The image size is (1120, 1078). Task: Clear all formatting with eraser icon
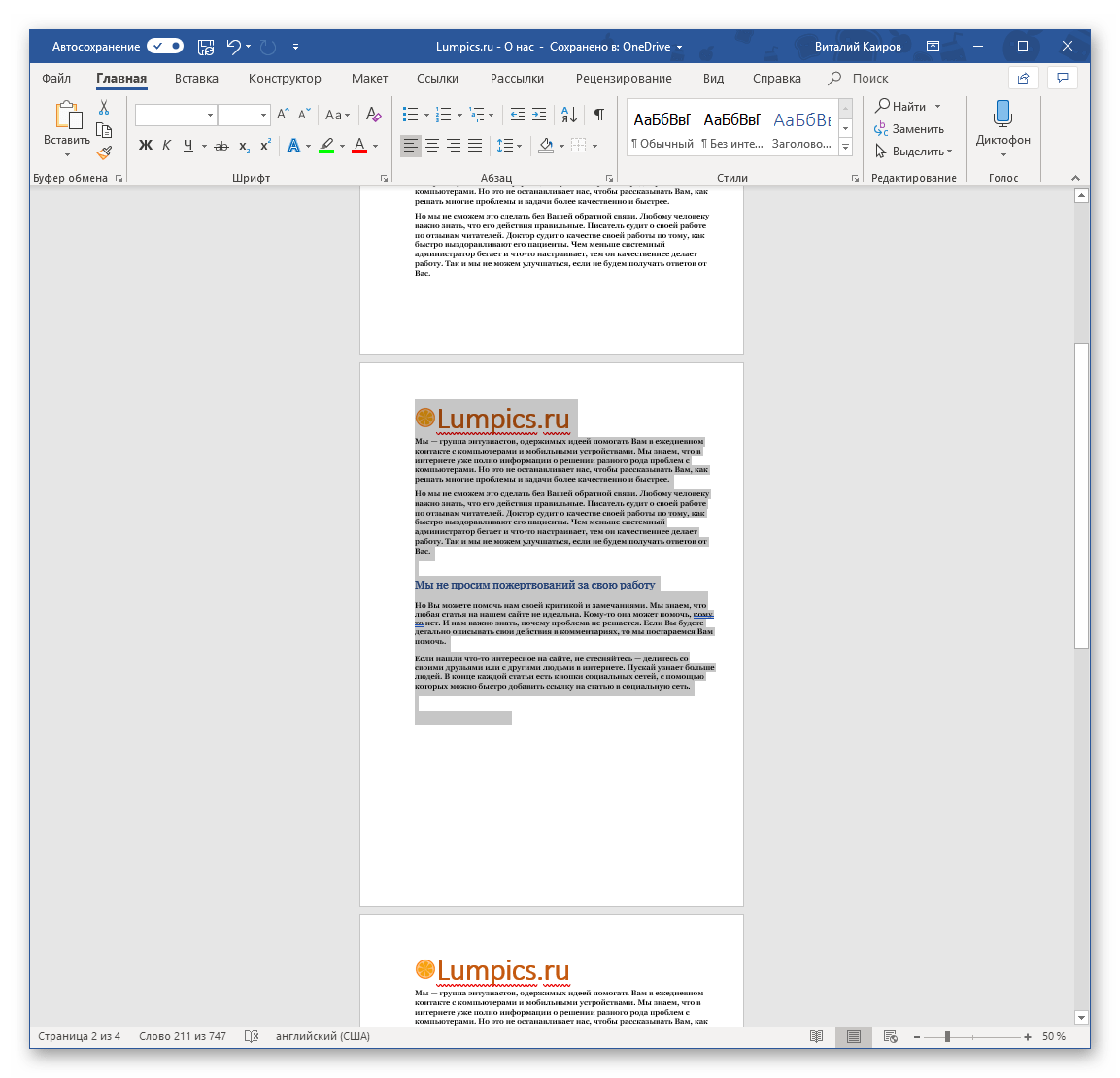pos(374,115)
